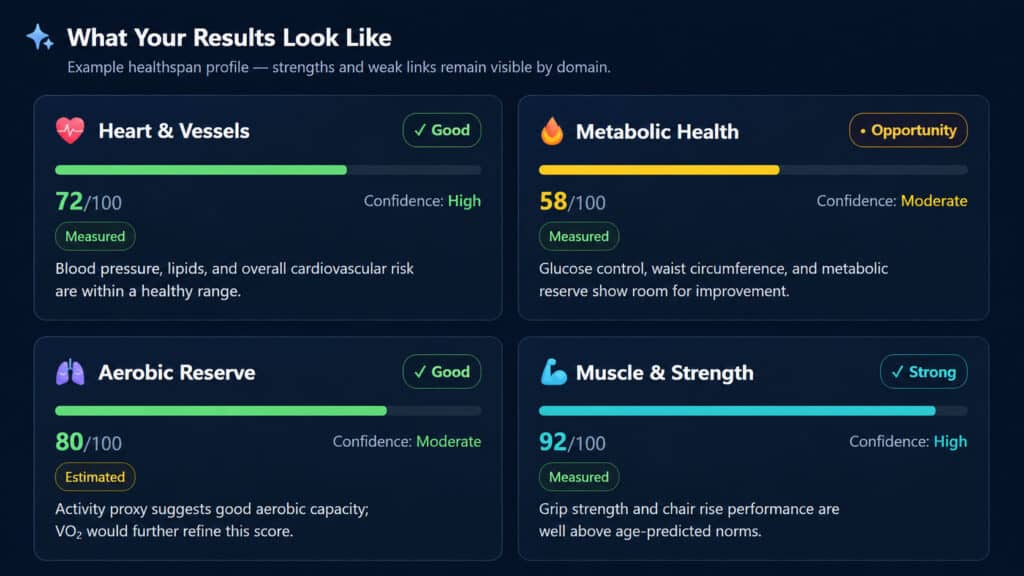Click the teal Muscle & Strength progress bar
Screen dimensions: 1024x576
pyautogui.click(x=753, y=411)
